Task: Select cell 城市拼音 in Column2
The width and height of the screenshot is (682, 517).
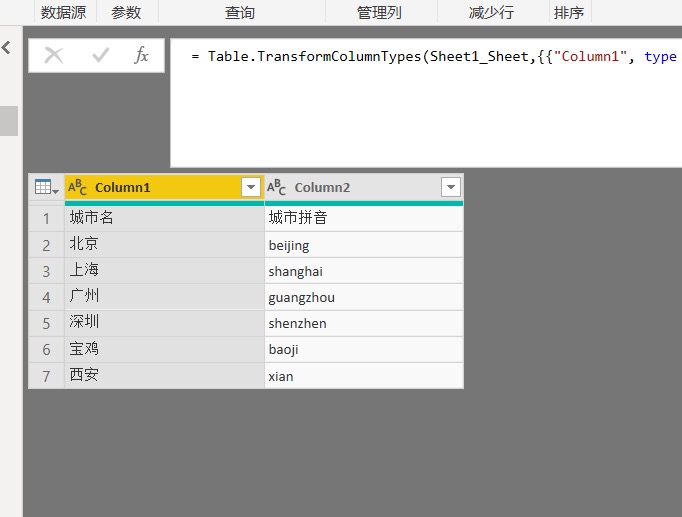Action: coord(364,218)
